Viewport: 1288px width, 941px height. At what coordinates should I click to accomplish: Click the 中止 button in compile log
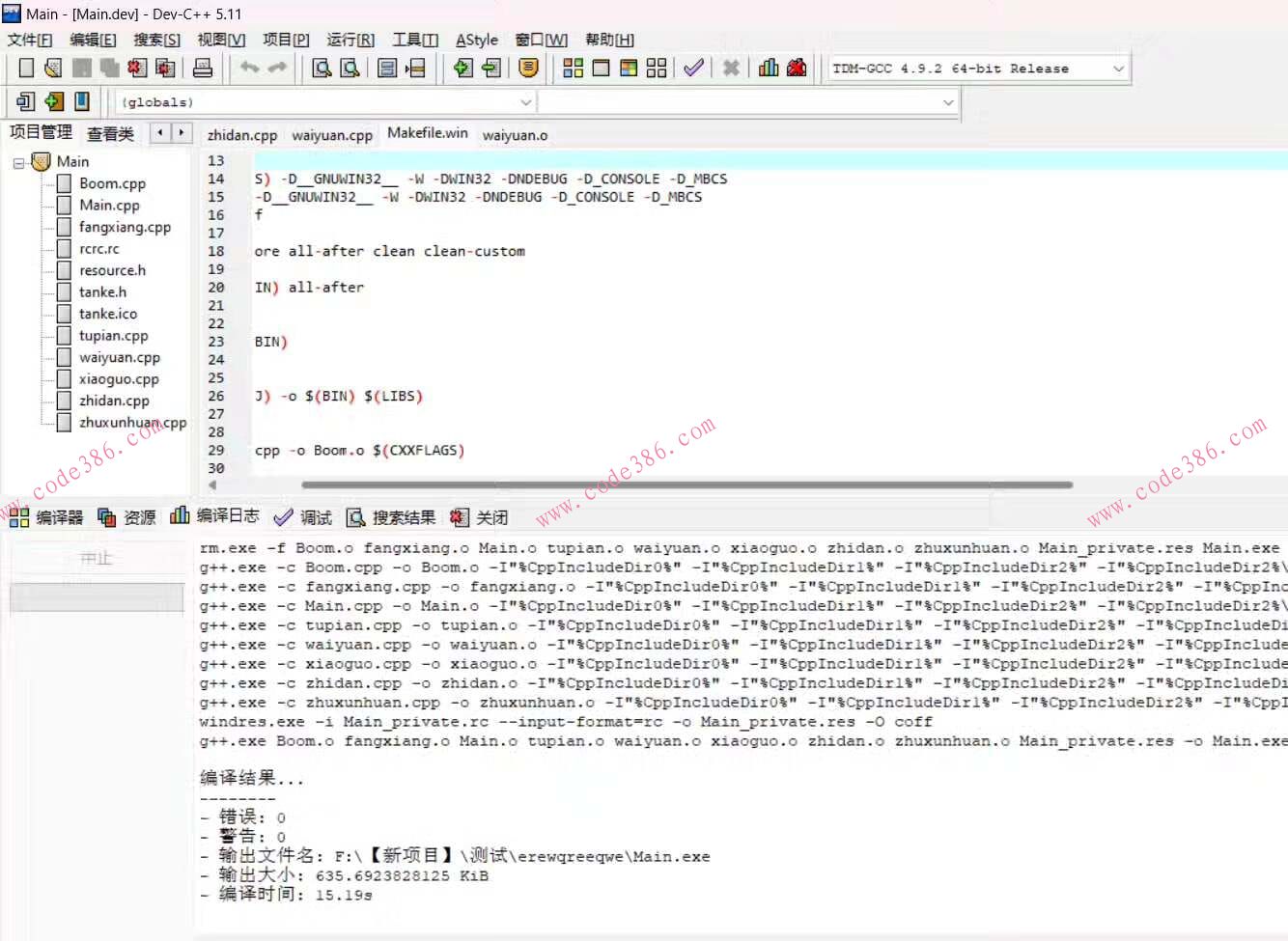click(97, 558)
